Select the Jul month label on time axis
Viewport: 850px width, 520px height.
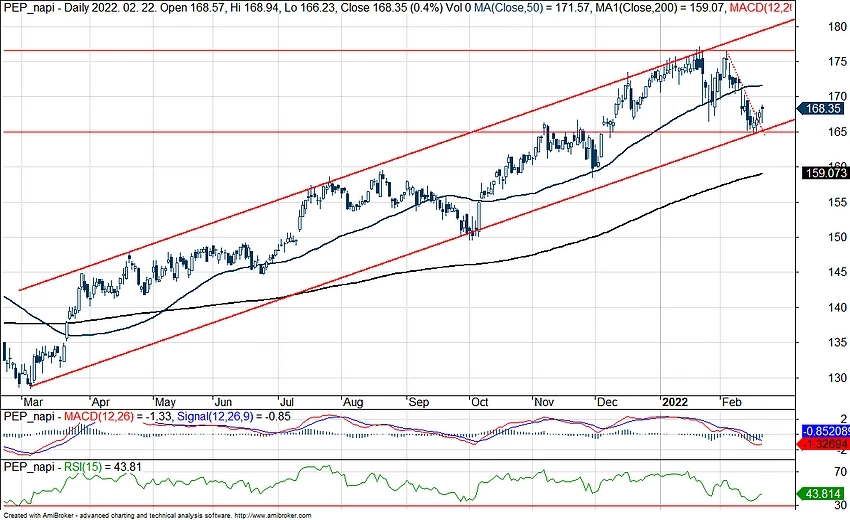286,402
